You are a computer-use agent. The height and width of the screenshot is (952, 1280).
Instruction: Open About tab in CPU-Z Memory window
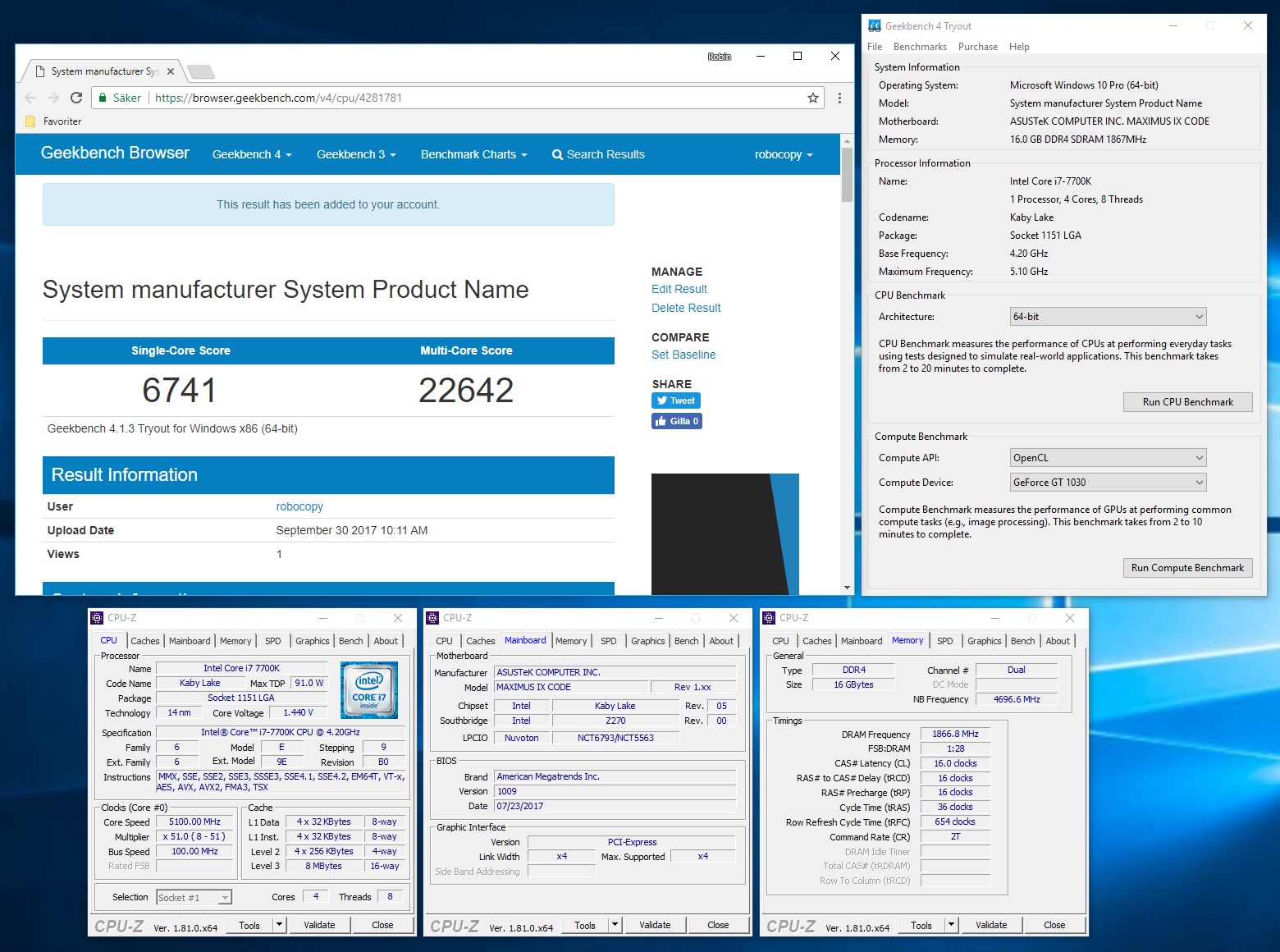click(x=1058, y=641)
